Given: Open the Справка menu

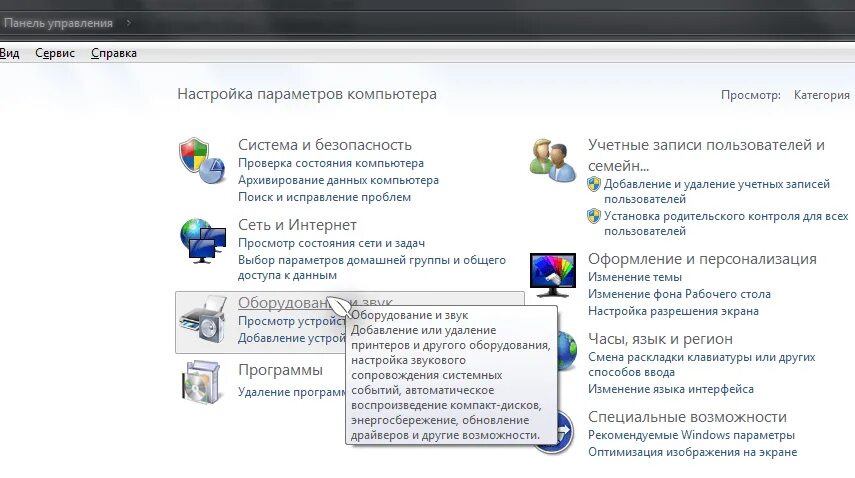Looking at the screenshot, I should pos(113,53).
